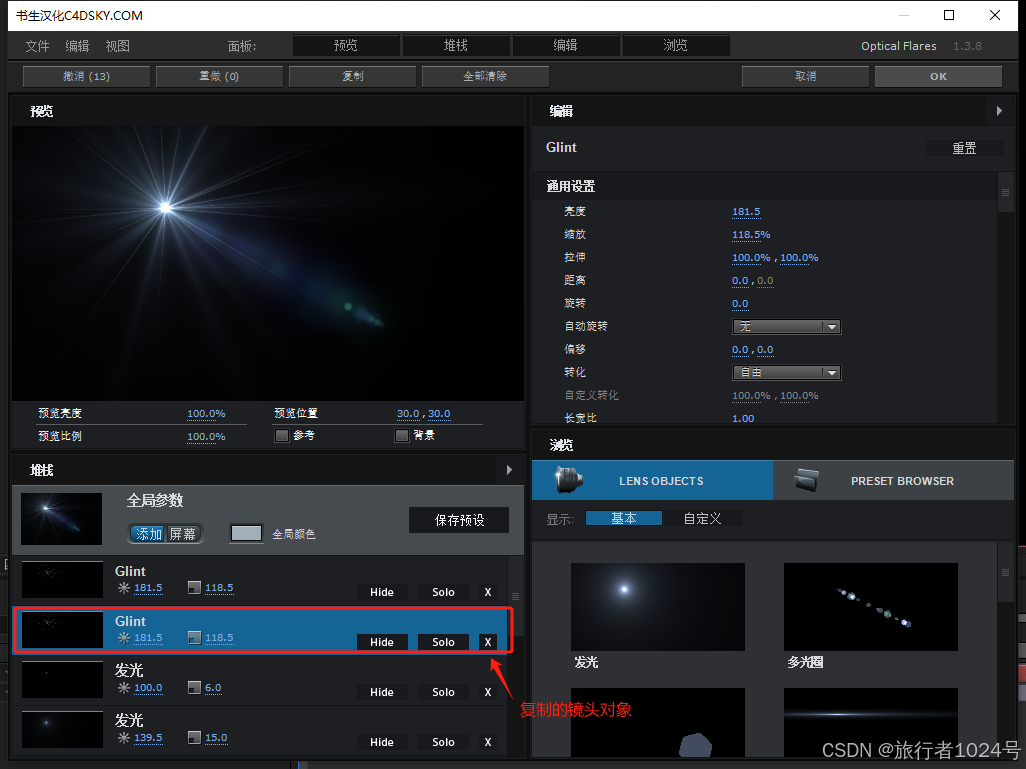Select the 添加 blend mode toggle
This screenshot has width=1026, height=769.
point(149,534)
